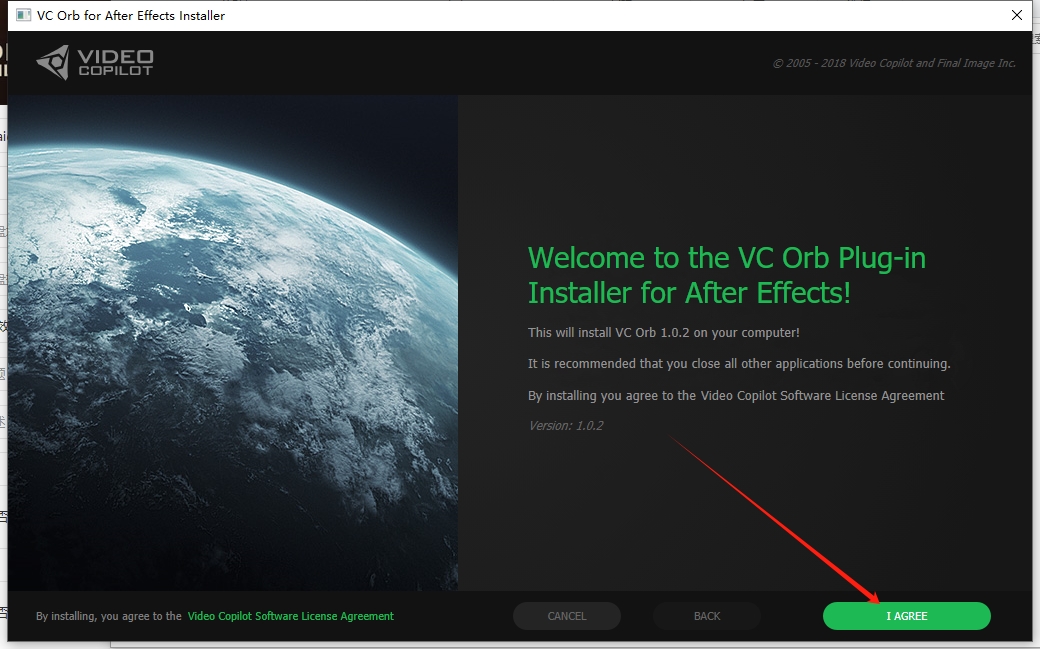The width and height of the screenshot is (1040, 649).
Task: Cancel the VC Orb installation
Action: tap(567, 616)
